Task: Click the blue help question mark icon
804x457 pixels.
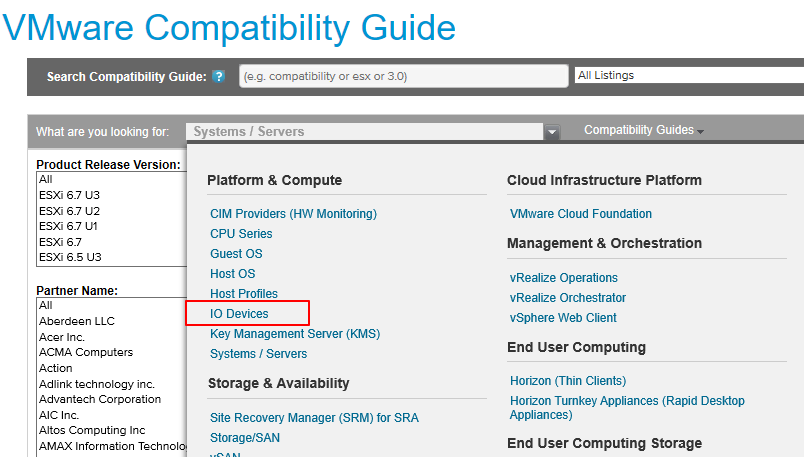Action: (219, 76)
